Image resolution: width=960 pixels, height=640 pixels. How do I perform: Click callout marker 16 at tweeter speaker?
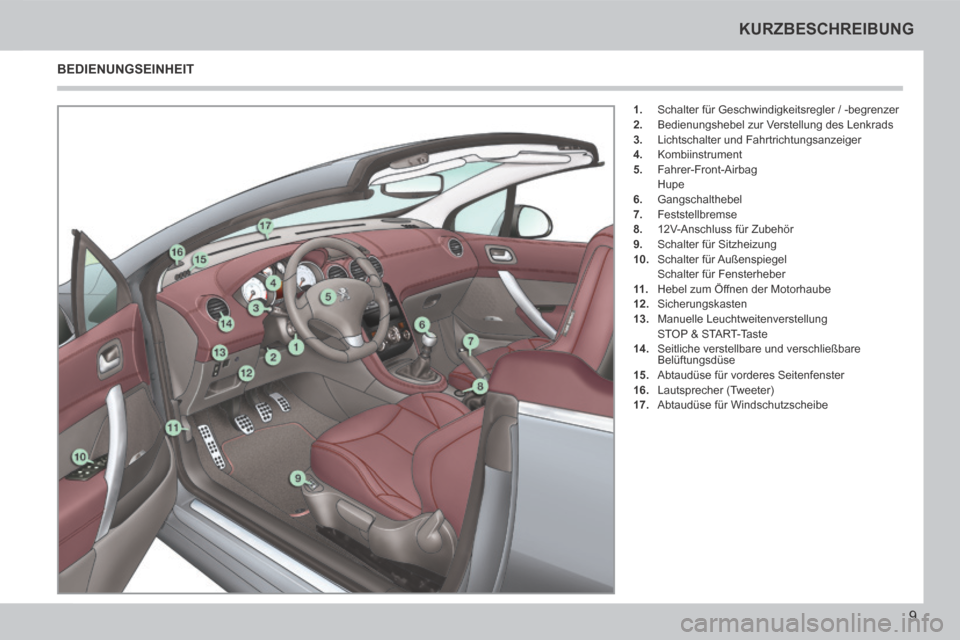(178, 252)
